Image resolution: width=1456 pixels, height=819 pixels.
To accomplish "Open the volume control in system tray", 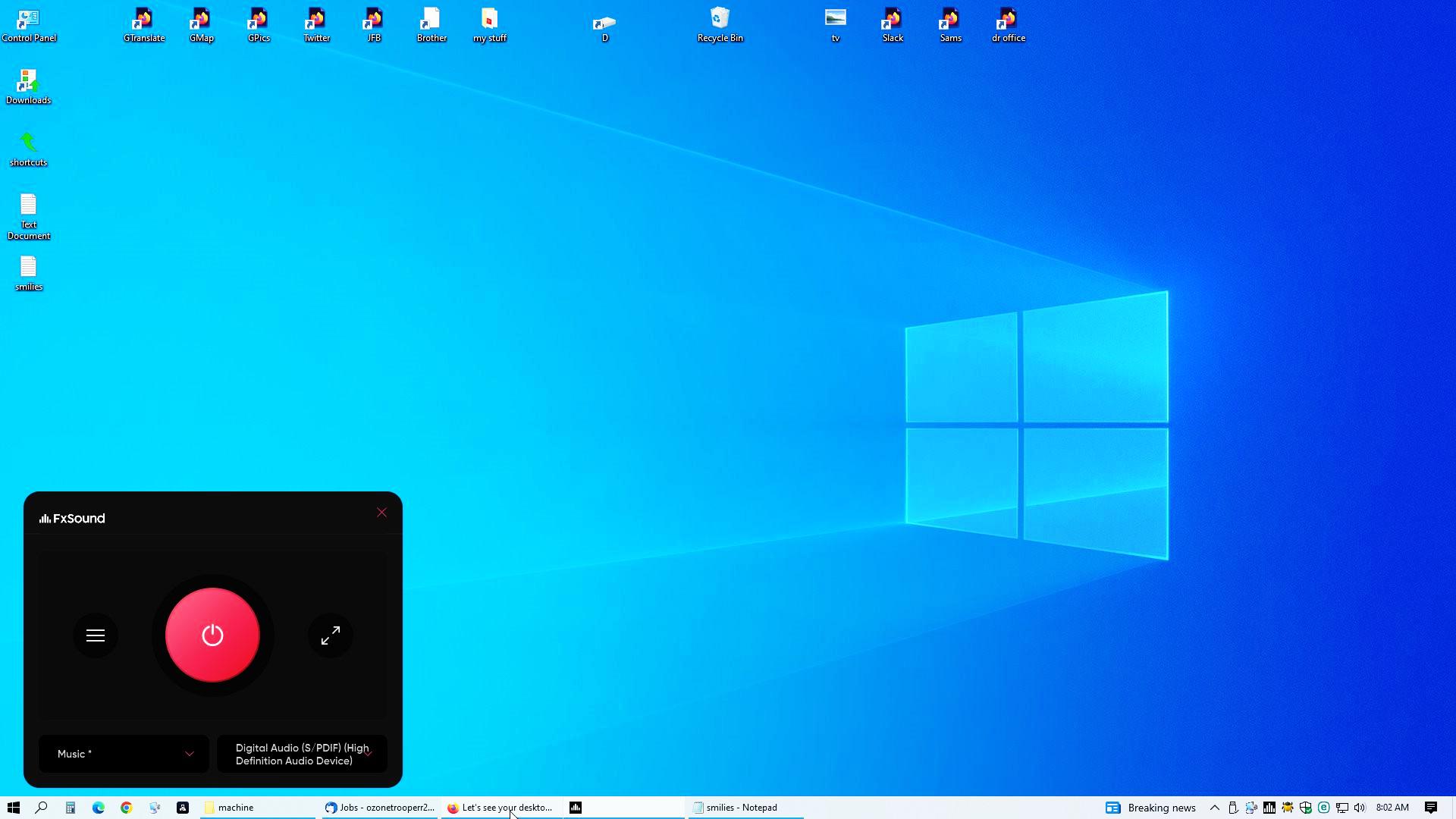I will [x=1360, y=808].
